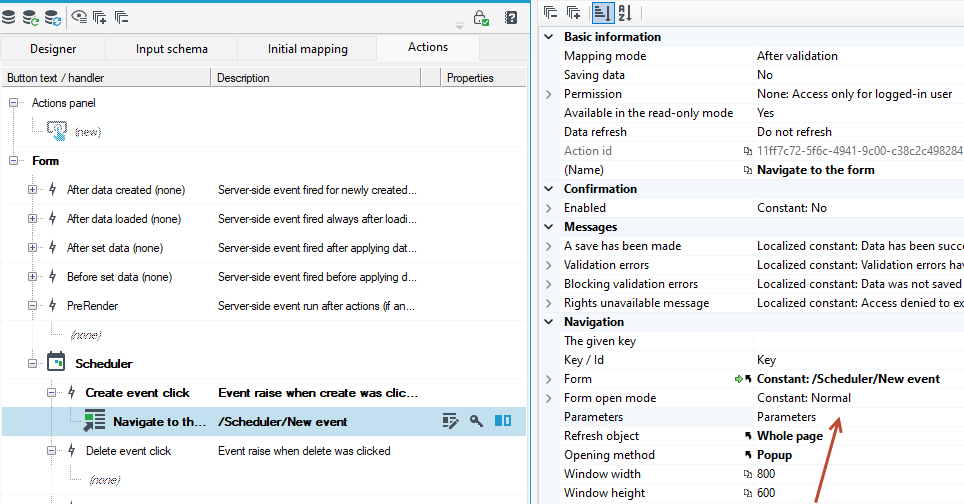Select the Actions tab
Image resolution: width=964 pixels, height=504 pixels.
428,47
